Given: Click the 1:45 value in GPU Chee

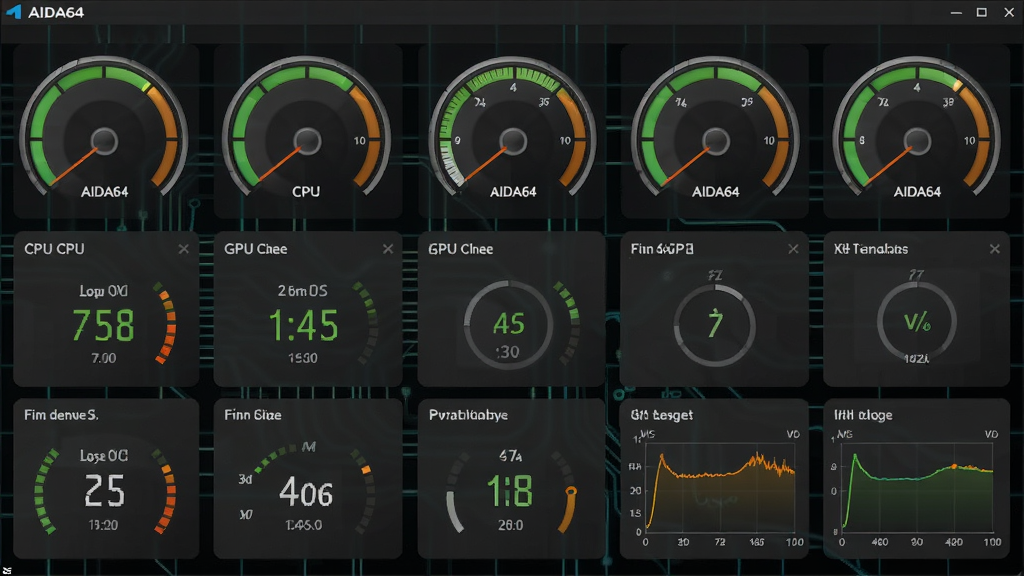Looking at the screenshot, I should click(304, 325).
